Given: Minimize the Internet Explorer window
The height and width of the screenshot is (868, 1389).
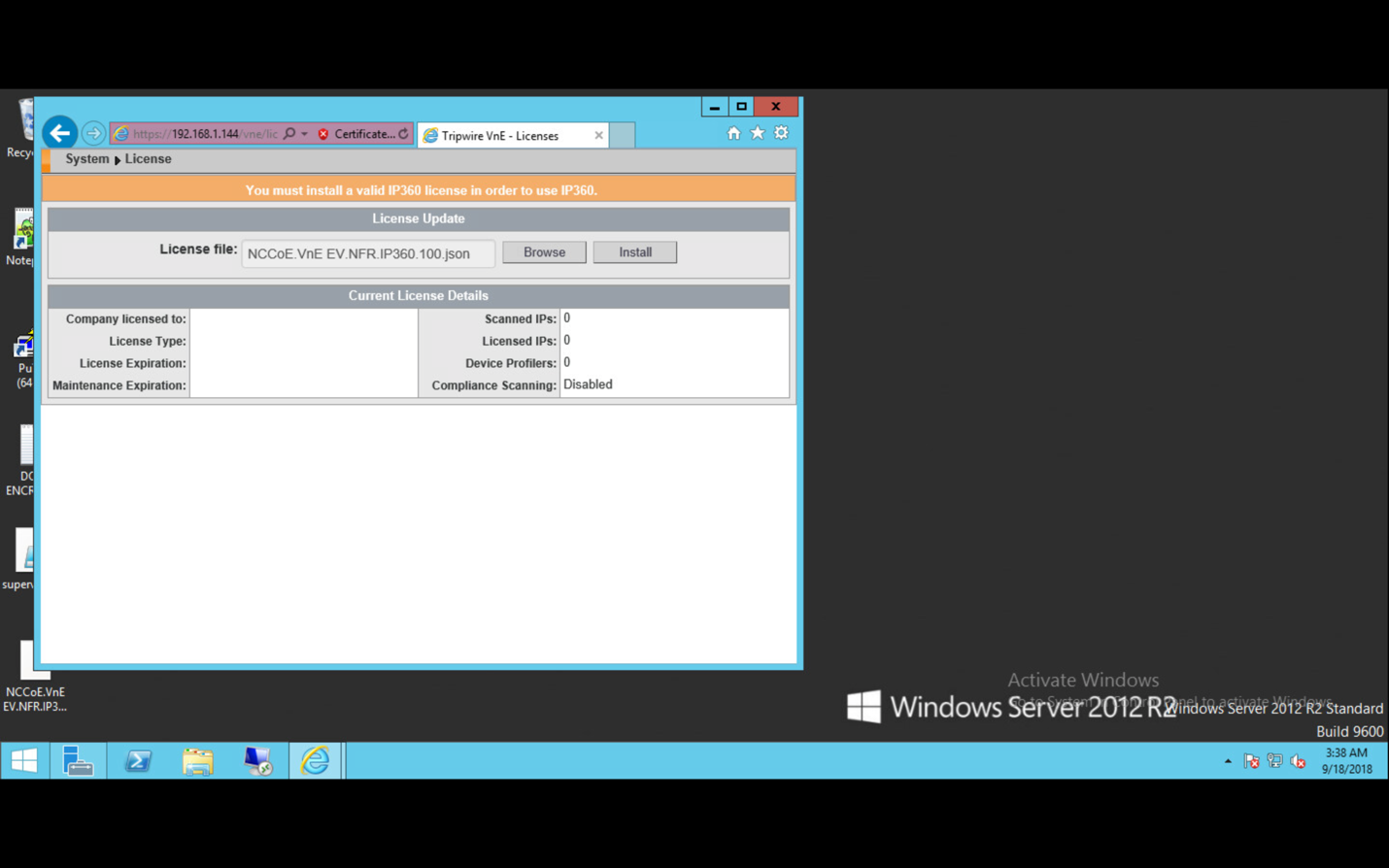Looking at the screenshot, I should pyautogui.click(x=715, y=107).
